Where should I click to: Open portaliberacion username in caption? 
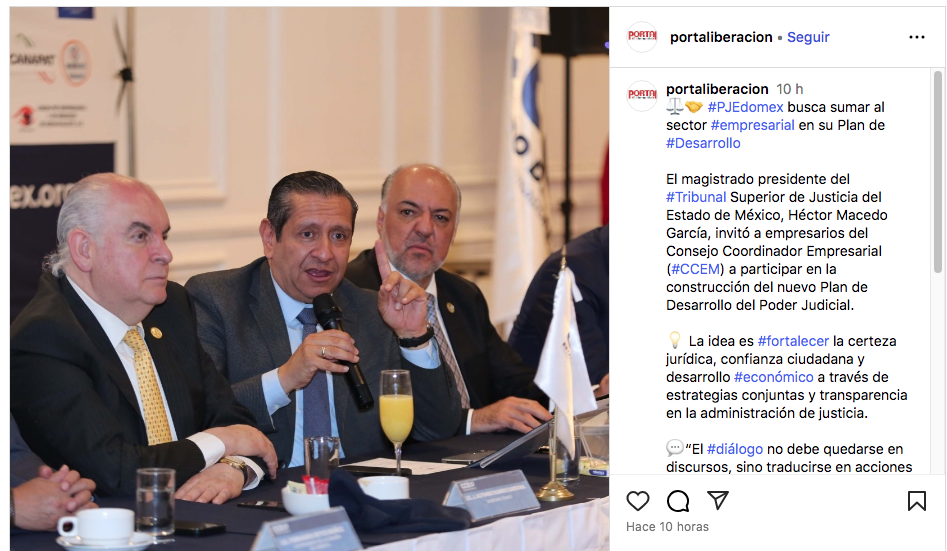click(717, 89)
